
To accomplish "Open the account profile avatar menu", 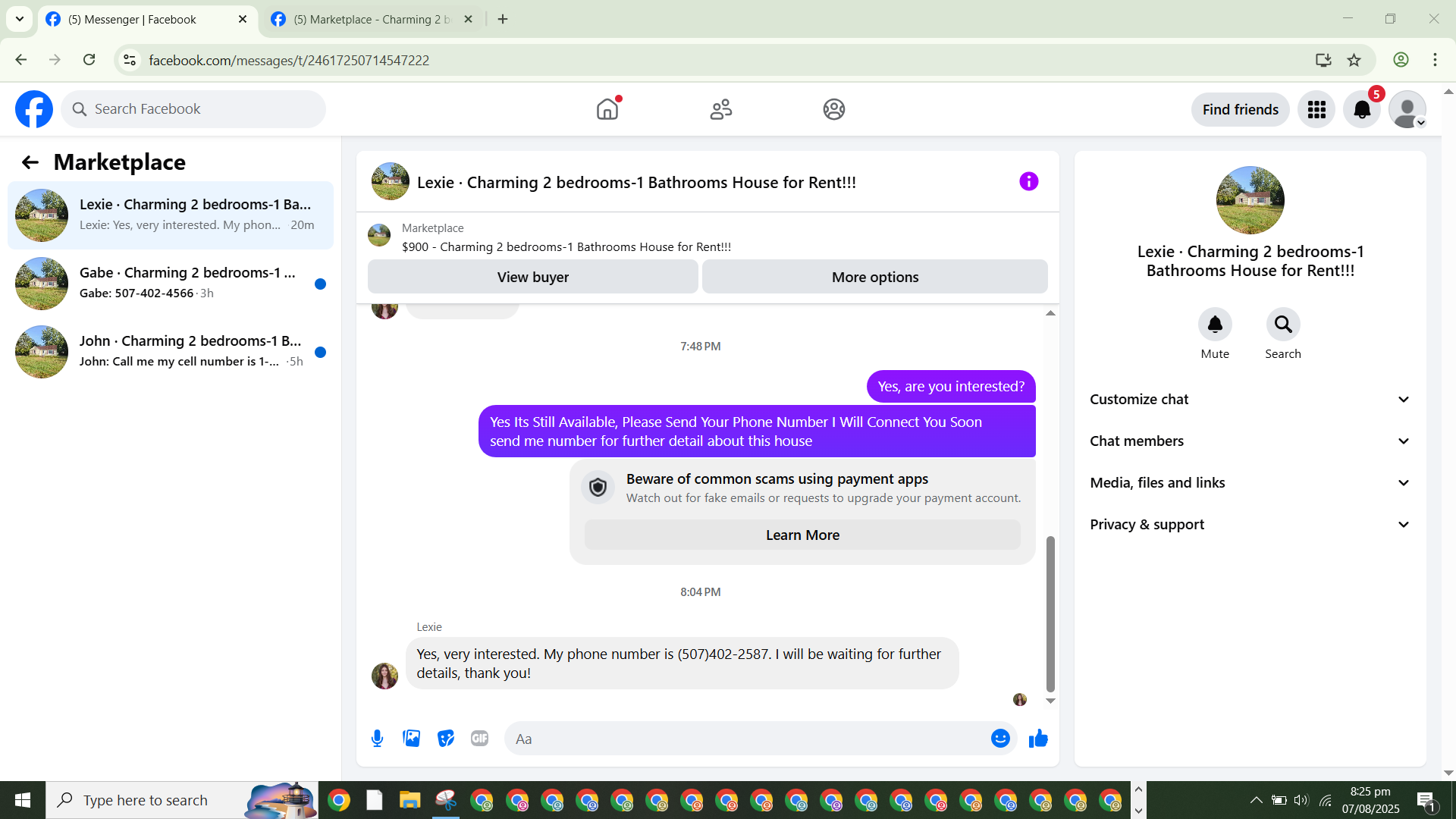I will tap(1407, 110).
